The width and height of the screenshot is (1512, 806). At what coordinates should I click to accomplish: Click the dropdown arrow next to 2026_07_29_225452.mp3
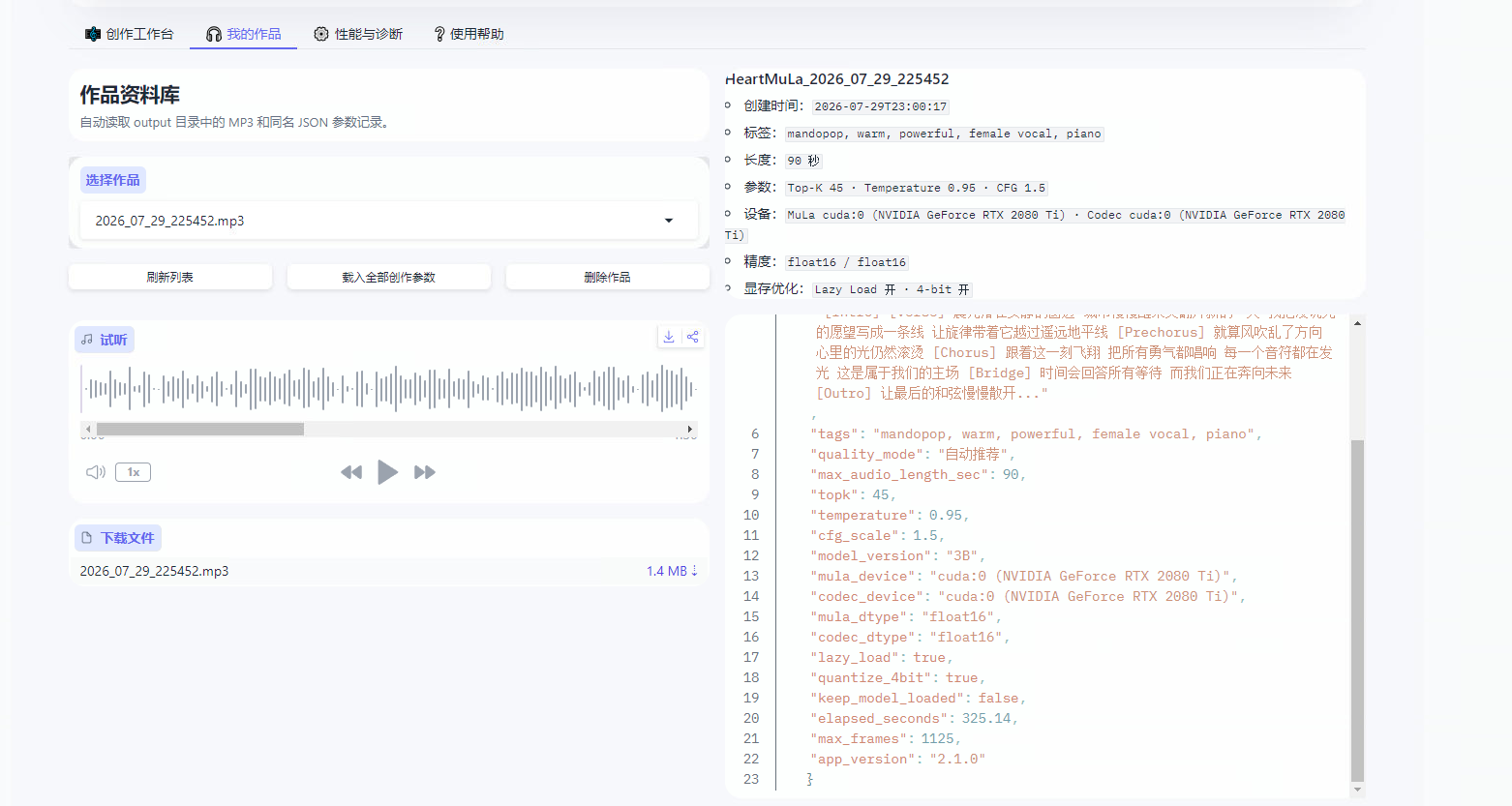click(669, 221)
